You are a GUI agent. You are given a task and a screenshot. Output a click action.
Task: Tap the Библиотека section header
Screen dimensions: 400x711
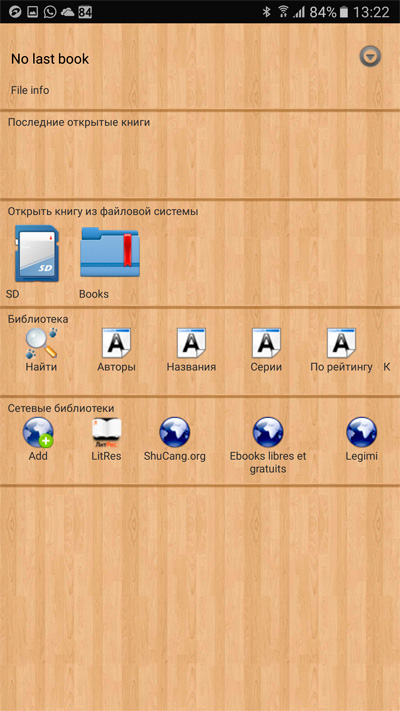38,319
